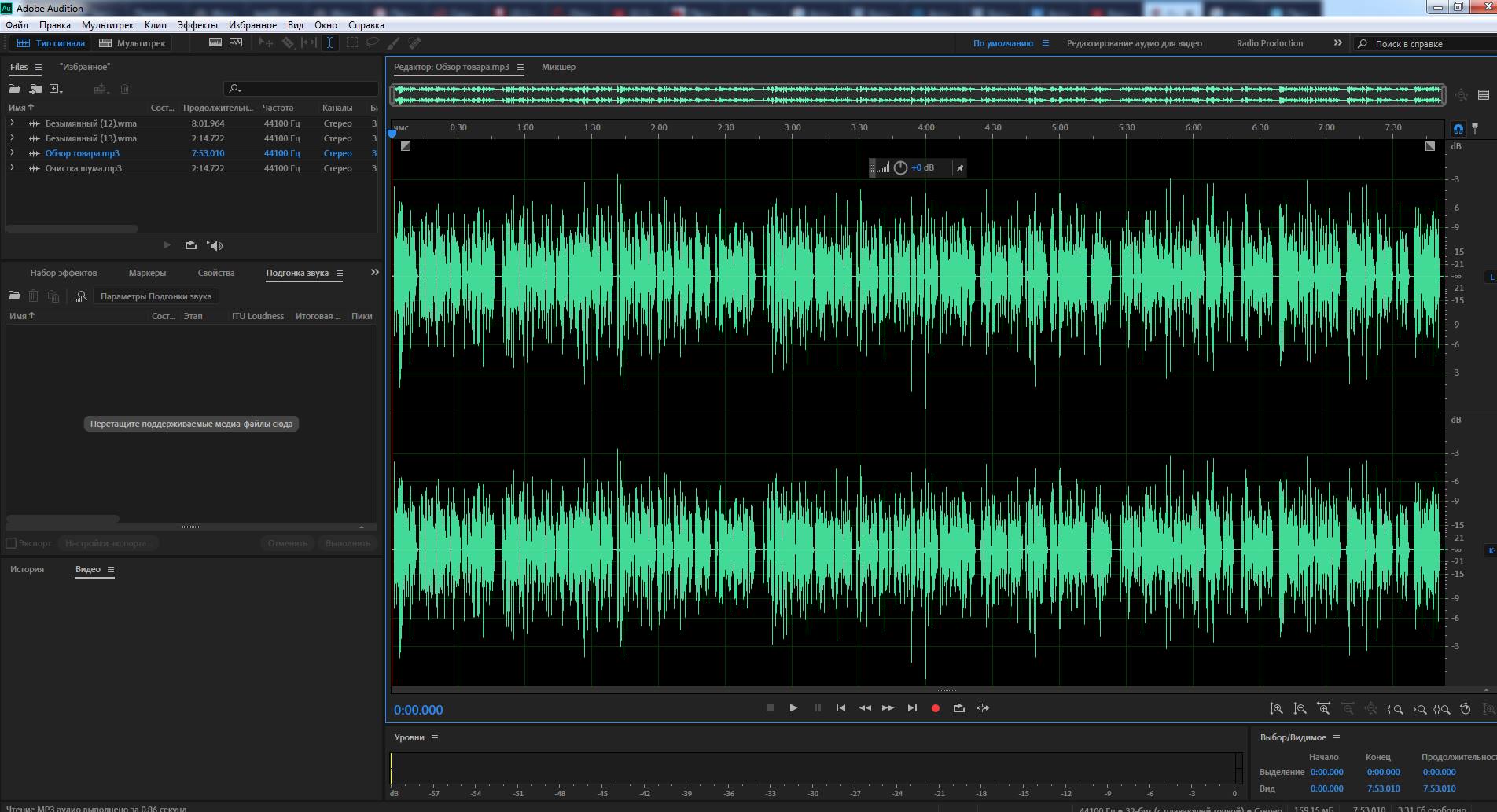Click the Play button in transport
The height and width of the screenshot is (812, 1497).
pos(793,708)
